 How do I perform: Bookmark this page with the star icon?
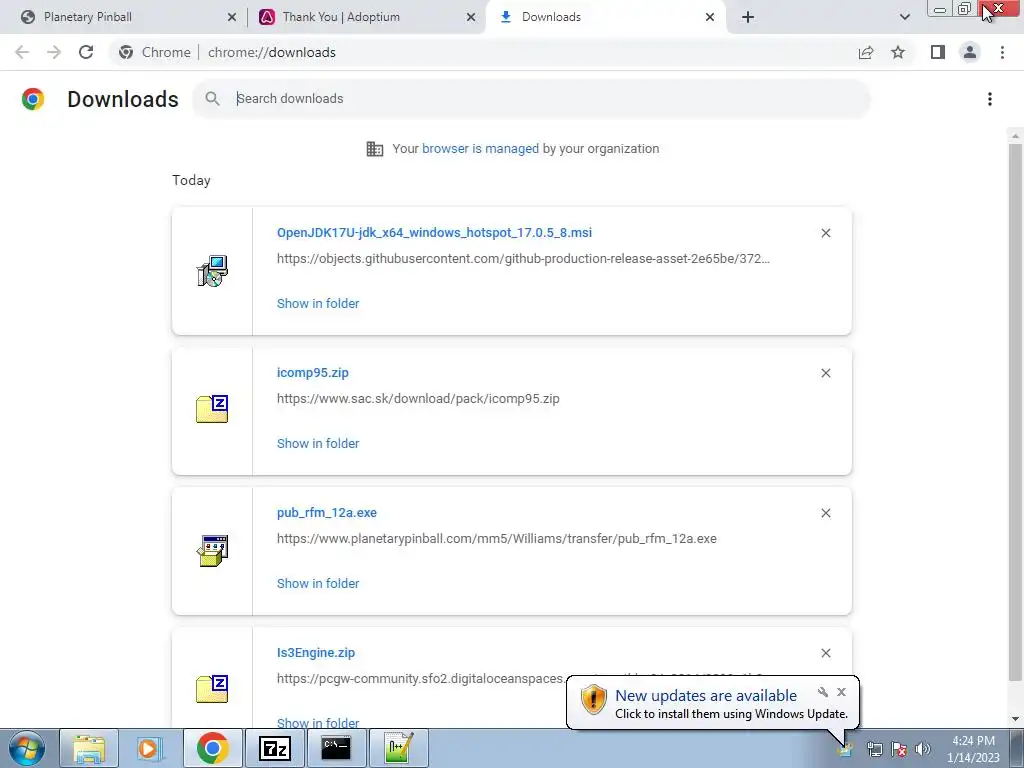[x=898, y=52]
